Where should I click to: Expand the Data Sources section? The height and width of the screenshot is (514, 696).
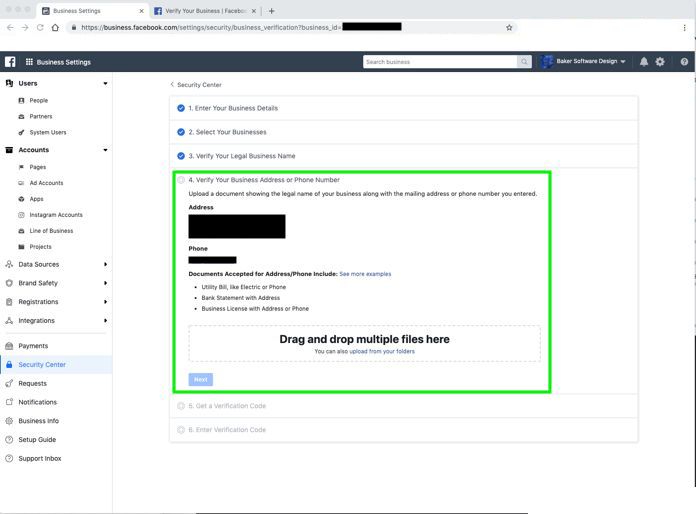pyautogui.click(x=105, y=264)
